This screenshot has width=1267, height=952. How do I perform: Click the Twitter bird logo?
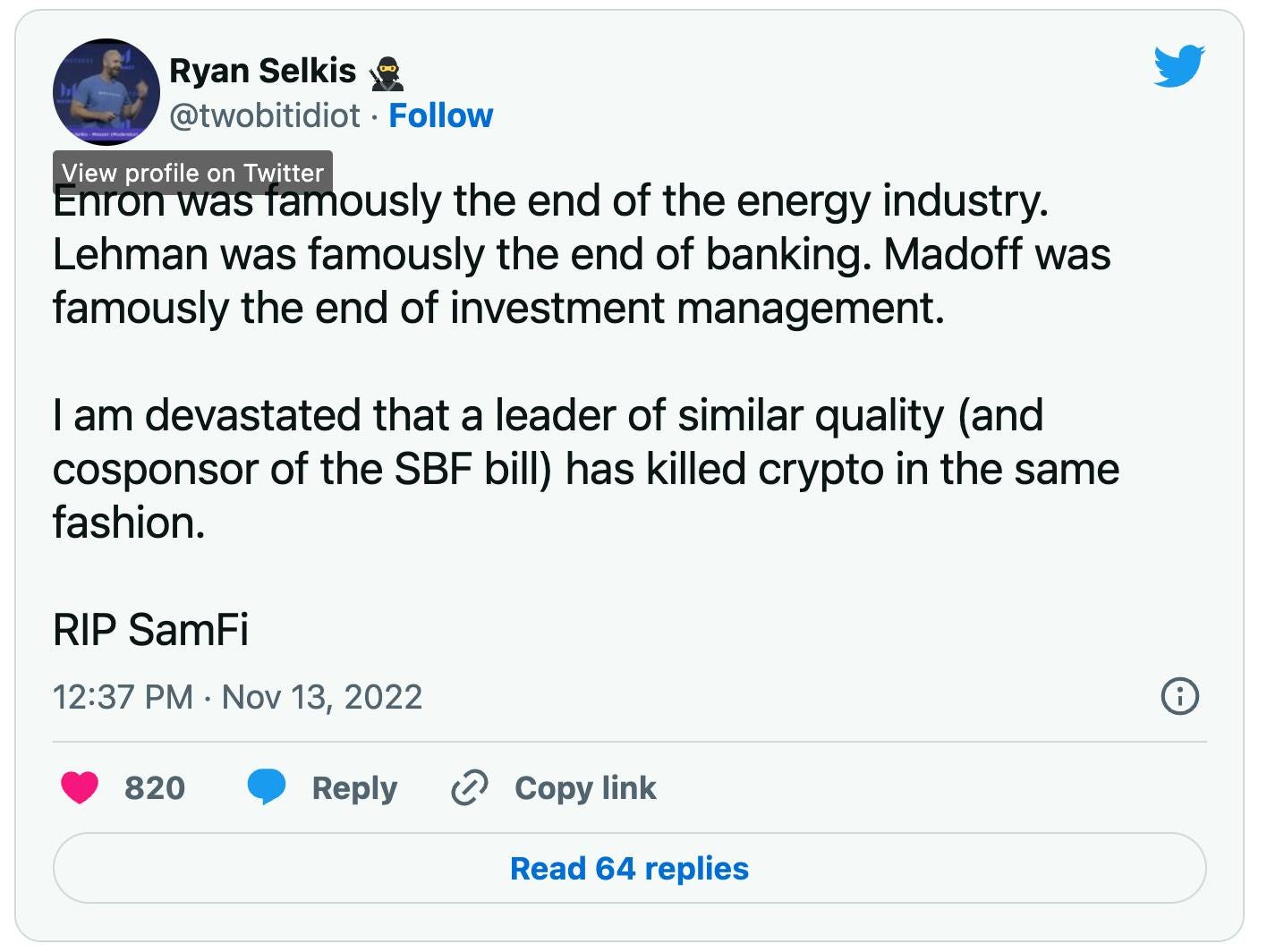(1179, 65)
